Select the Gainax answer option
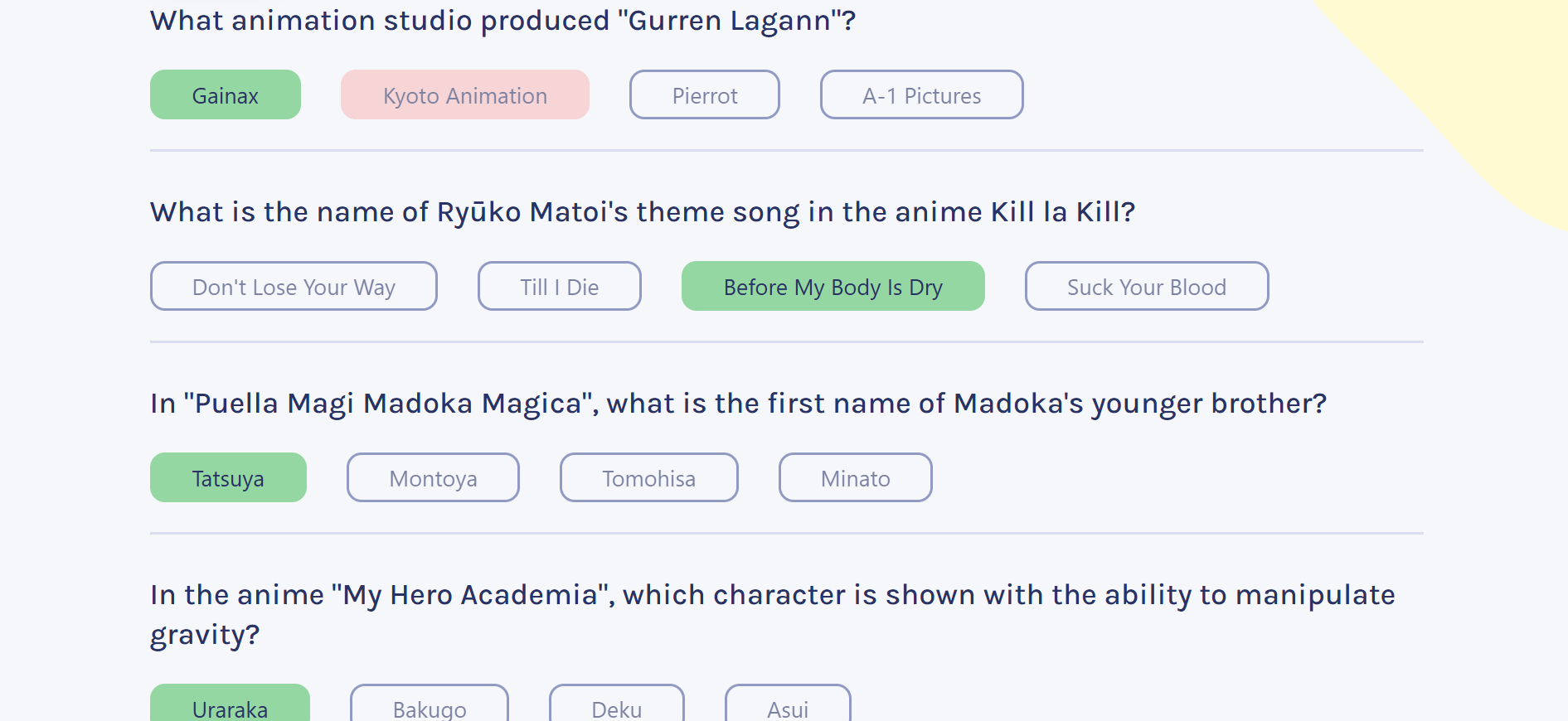 [x=225, y=95]
